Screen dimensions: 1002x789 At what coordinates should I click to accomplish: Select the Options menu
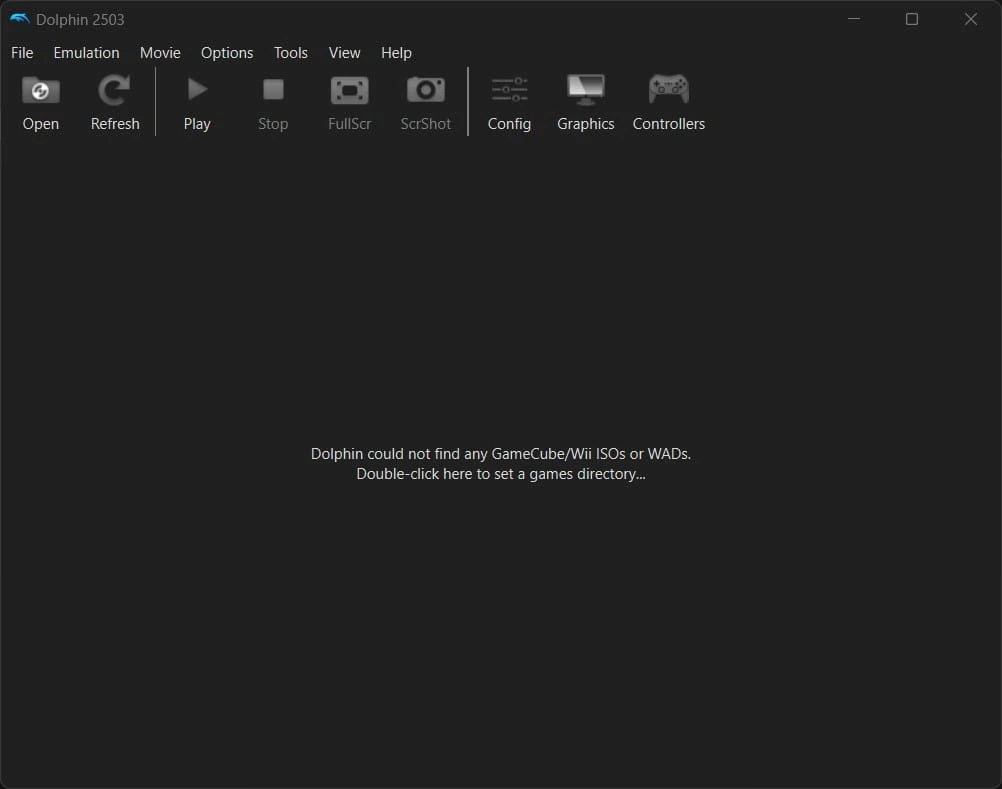[x=227, y=53]
